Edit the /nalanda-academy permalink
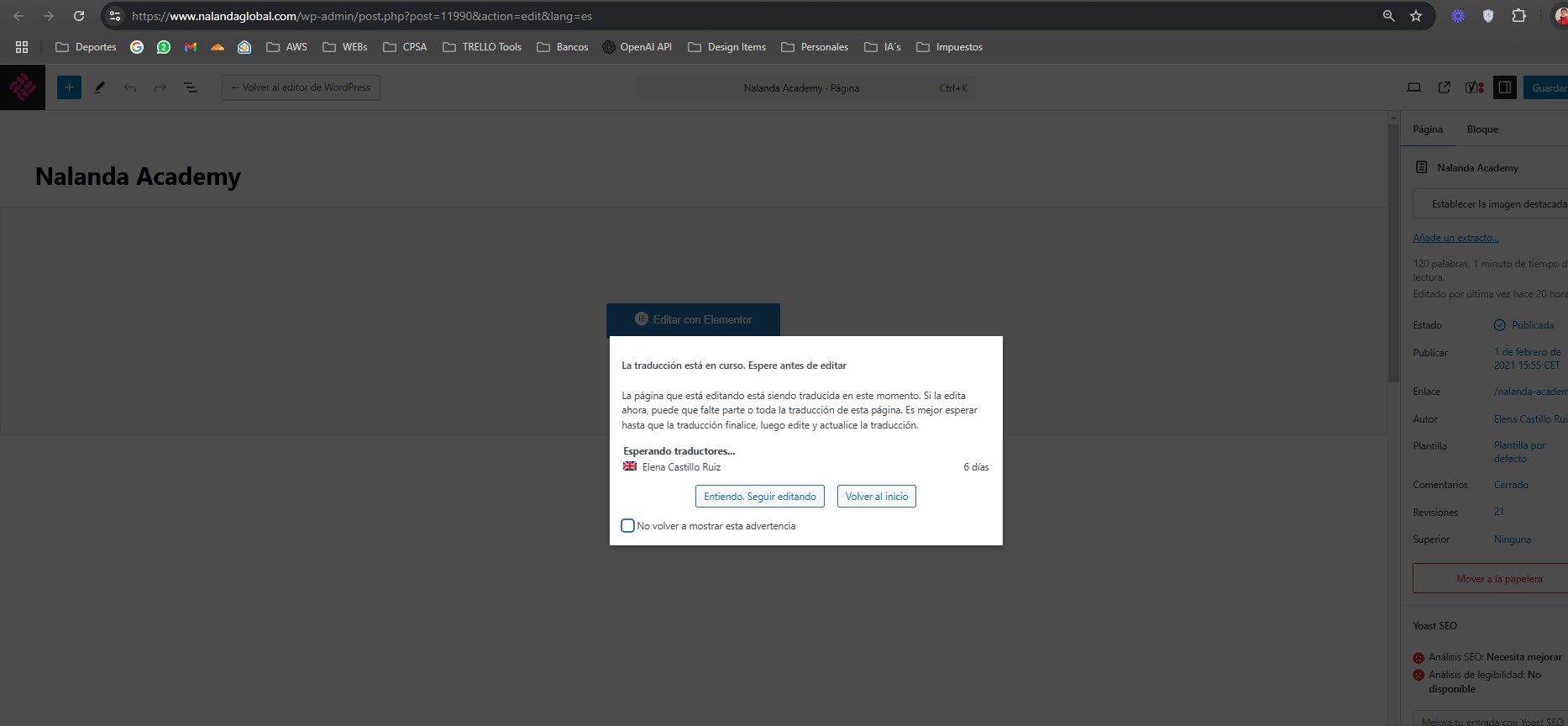The height and width of the screenshot is (726, 1568). [x=1530, y=392]
